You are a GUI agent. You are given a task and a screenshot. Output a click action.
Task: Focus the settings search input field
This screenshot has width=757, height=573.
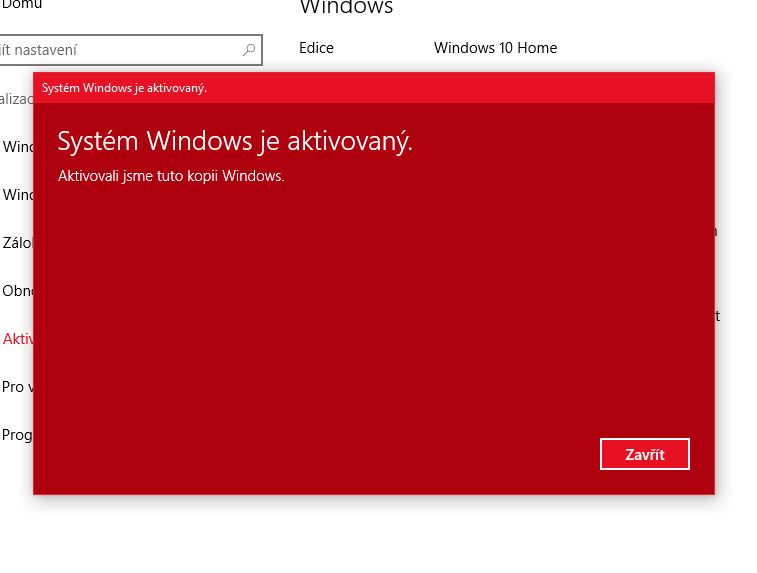[x=130, y=50]
